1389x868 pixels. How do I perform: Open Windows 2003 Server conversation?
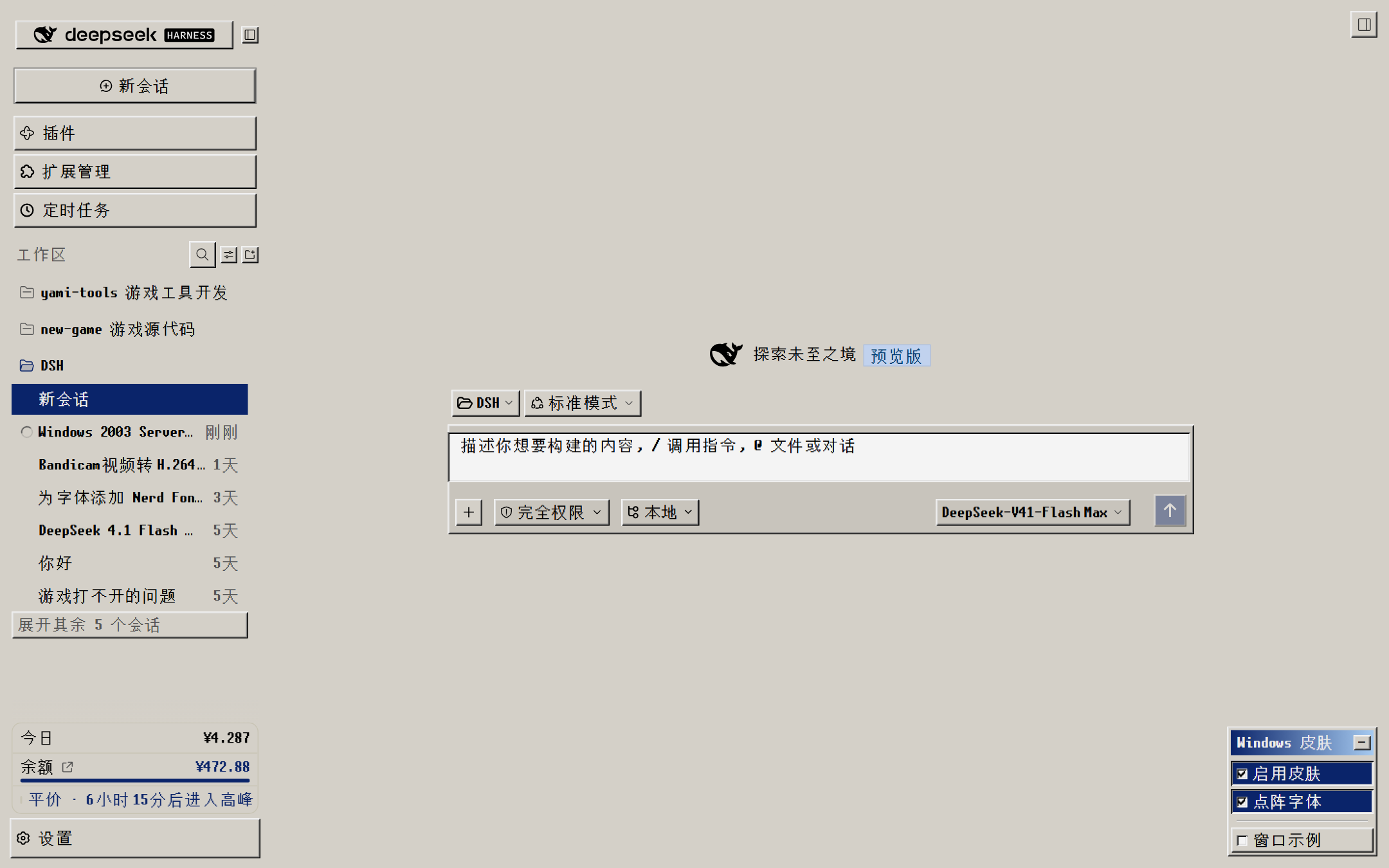point(130,432)
